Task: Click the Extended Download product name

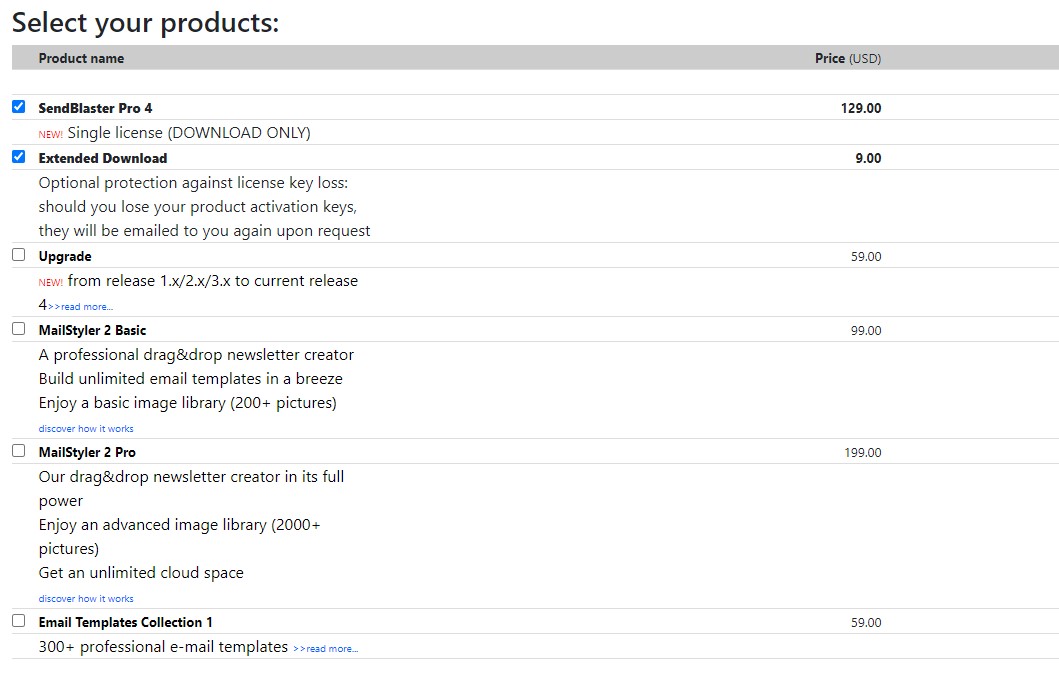Action: 103,158
